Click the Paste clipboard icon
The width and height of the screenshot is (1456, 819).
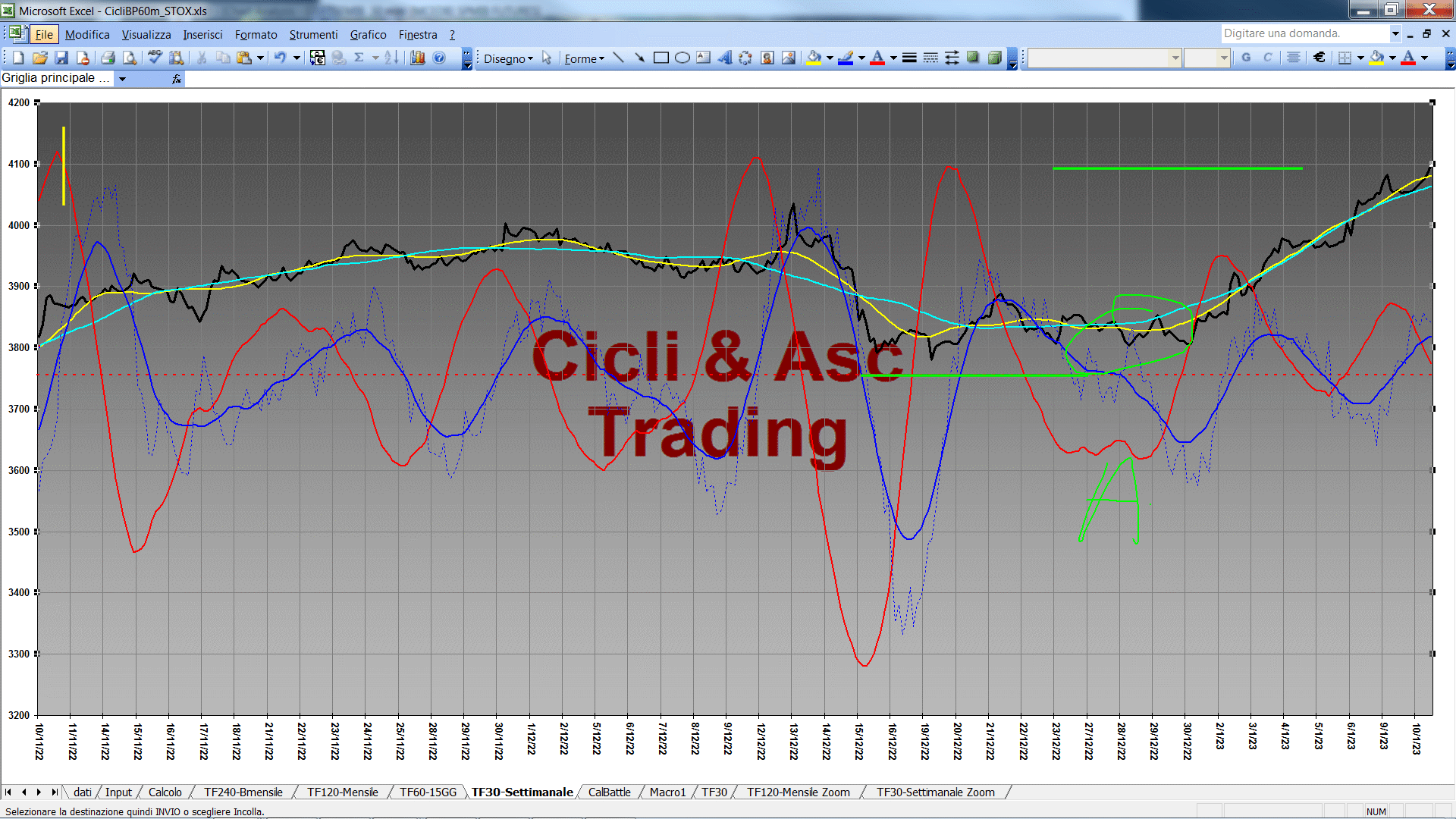(x=244, y=58)
